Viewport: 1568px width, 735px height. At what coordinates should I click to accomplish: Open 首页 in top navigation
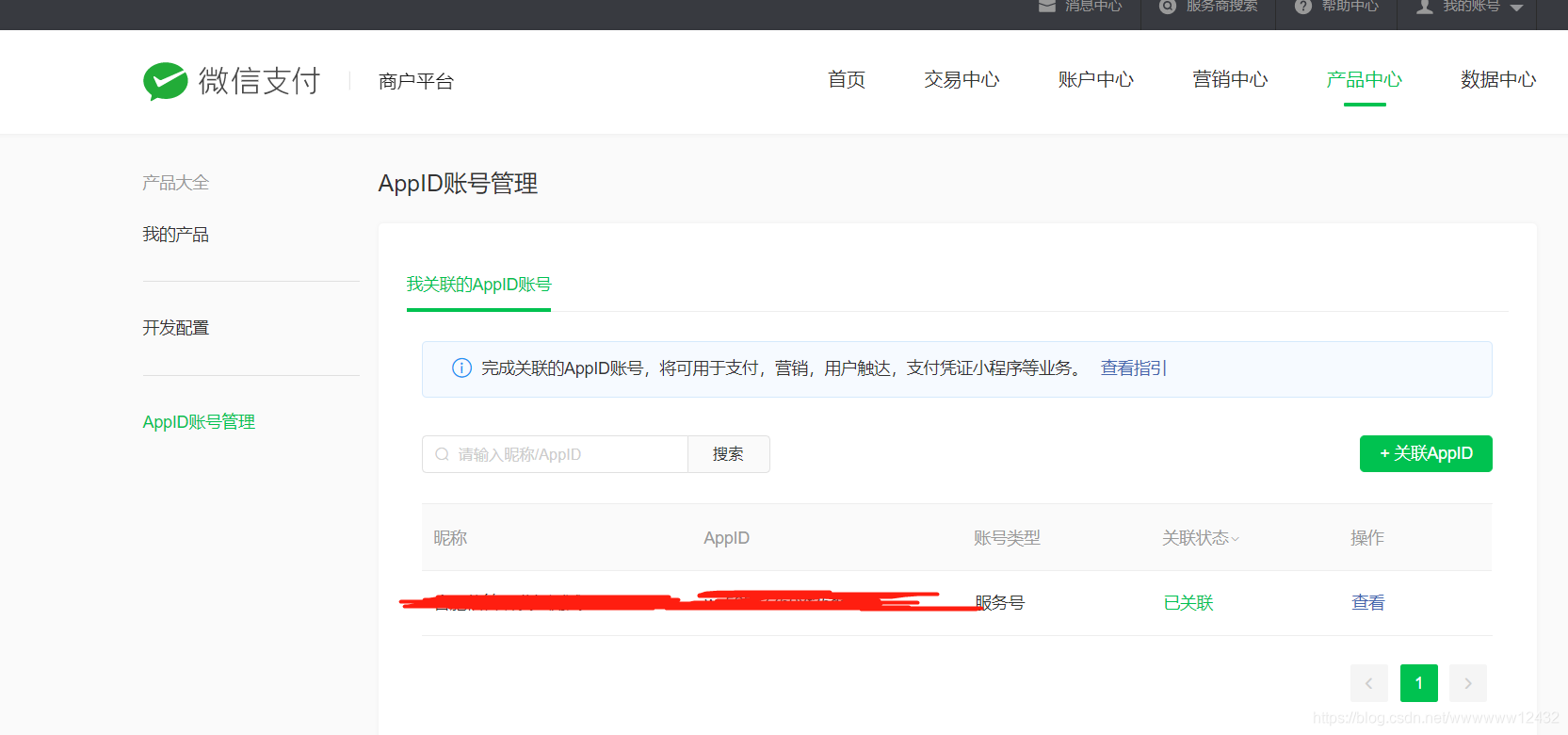[847, 80]
